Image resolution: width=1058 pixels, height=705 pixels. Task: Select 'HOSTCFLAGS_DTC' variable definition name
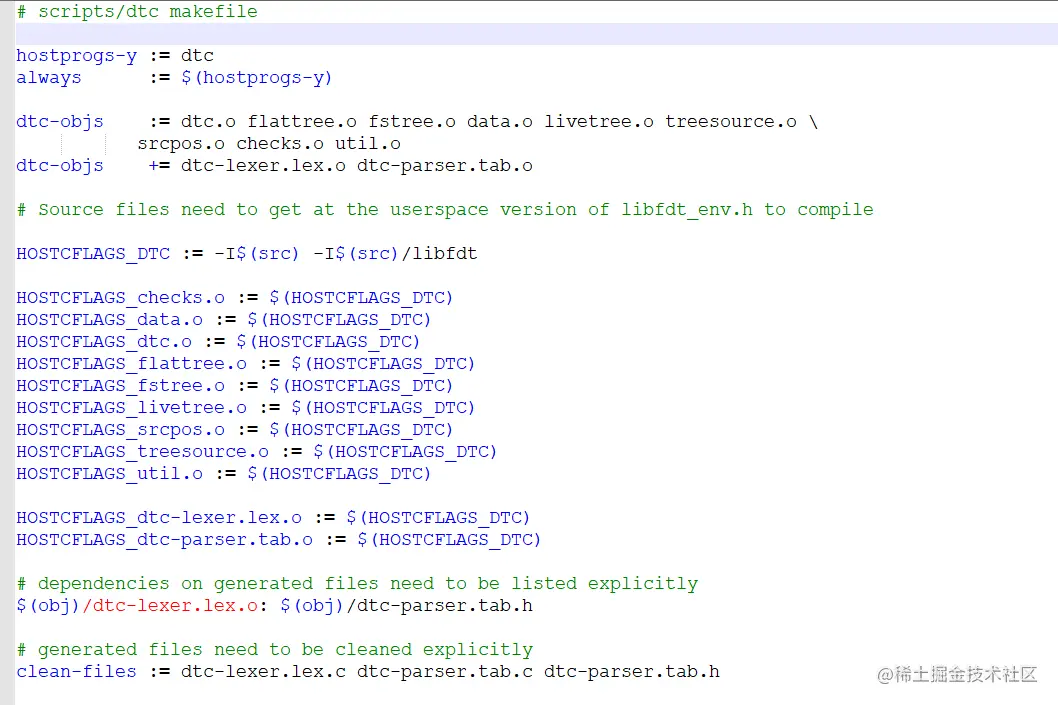point(93,254)
